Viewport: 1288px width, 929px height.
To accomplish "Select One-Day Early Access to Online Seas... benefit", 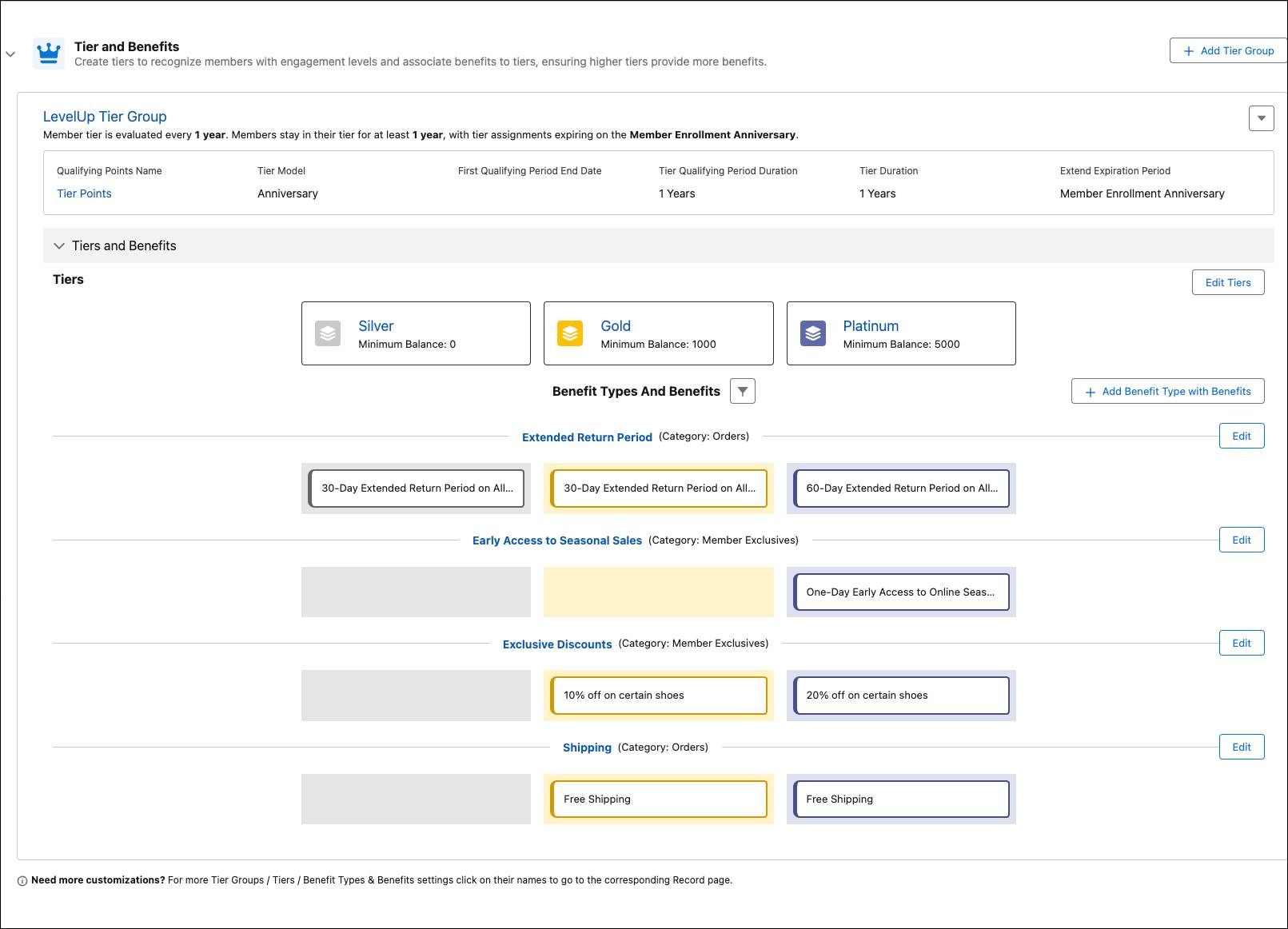I will [x=901, y=592].
